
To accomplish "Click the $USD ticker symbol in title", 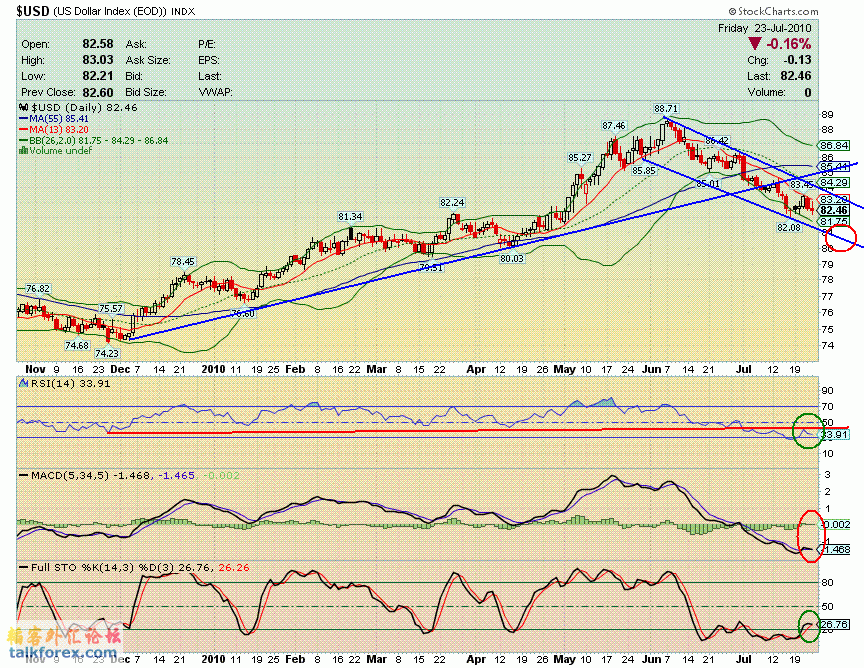I will [x=33, y=11].
